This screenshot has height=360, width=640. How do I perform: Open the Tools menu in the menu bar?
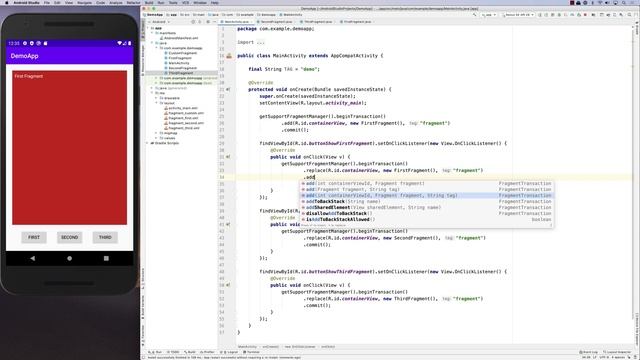tap(173, 2)
